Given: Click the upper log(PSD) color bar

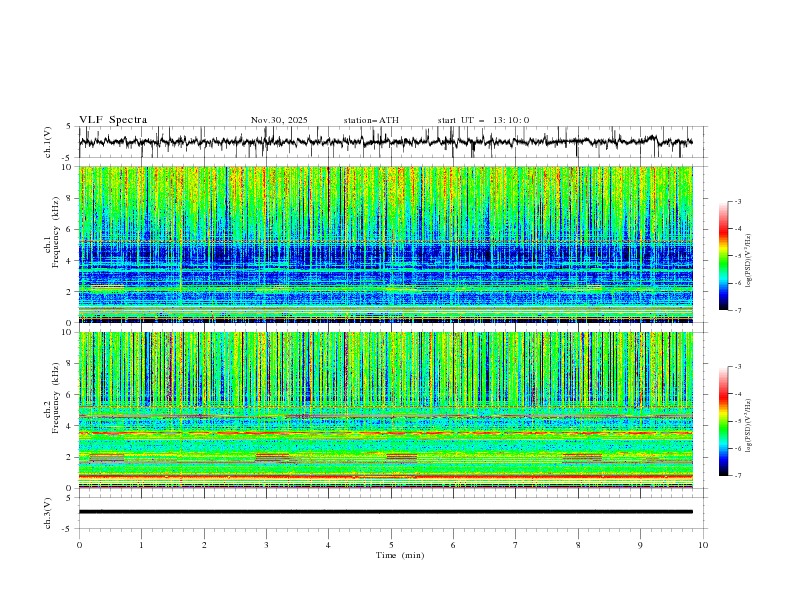Looking at the screenshot, I should pos(723,255).
